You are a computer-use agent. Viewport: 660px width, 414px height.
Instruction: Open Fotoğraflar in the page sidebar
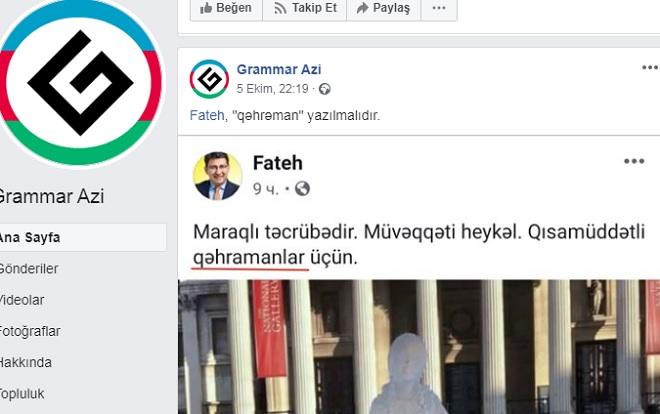(30, 331)
